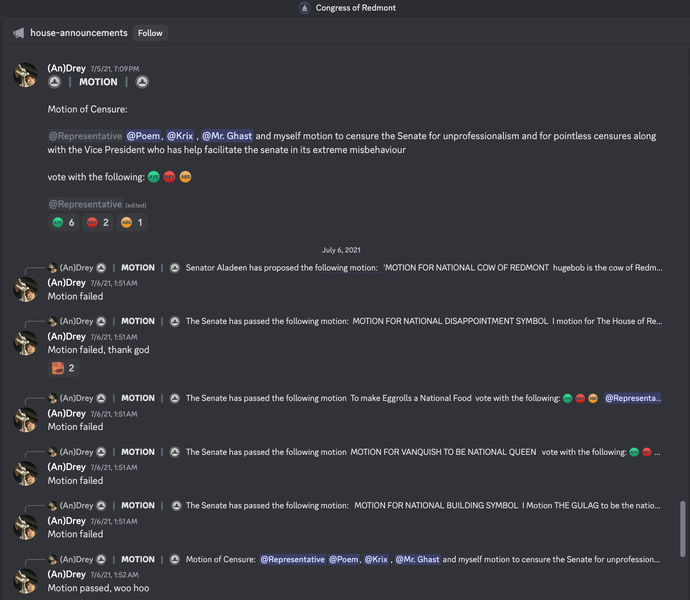Click the chat vertical scrollbar thumb
Image resolution: width=690 pixels, height=600 pixels.
(x=683, y=529)
